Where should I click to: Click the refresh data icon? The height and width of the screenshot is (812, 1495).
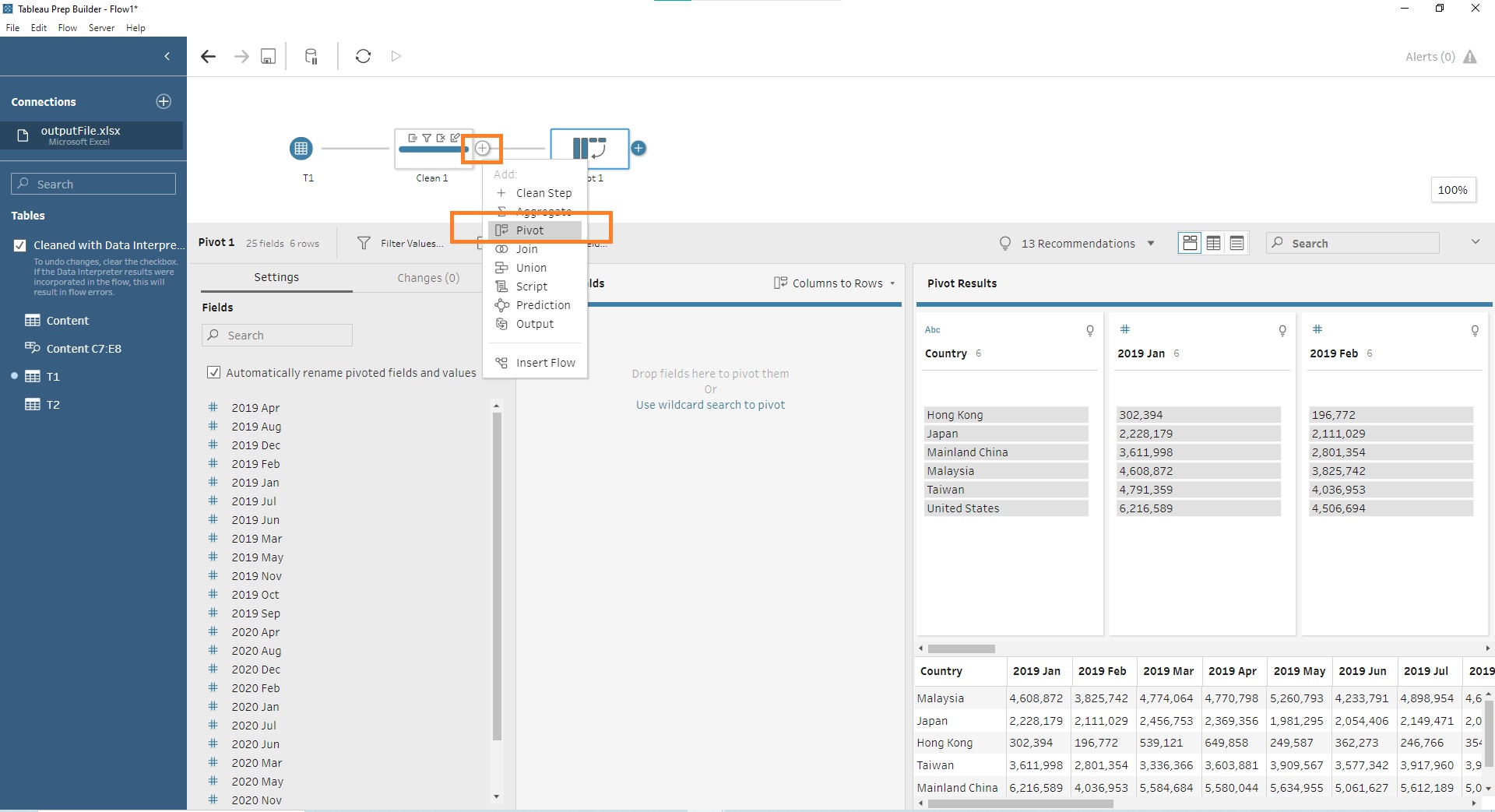[363, 56]
